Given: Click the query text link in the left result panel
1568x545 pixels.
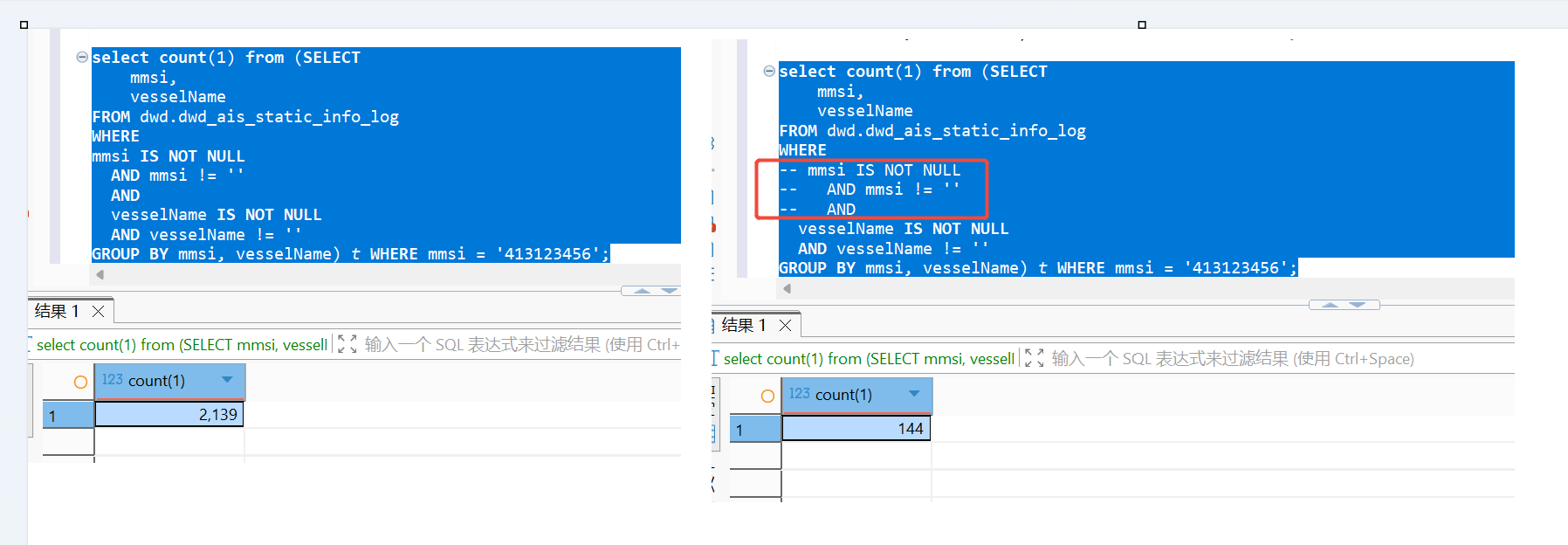Looking at the screenshot, I should pyautogui.click(x=182, y=345).
